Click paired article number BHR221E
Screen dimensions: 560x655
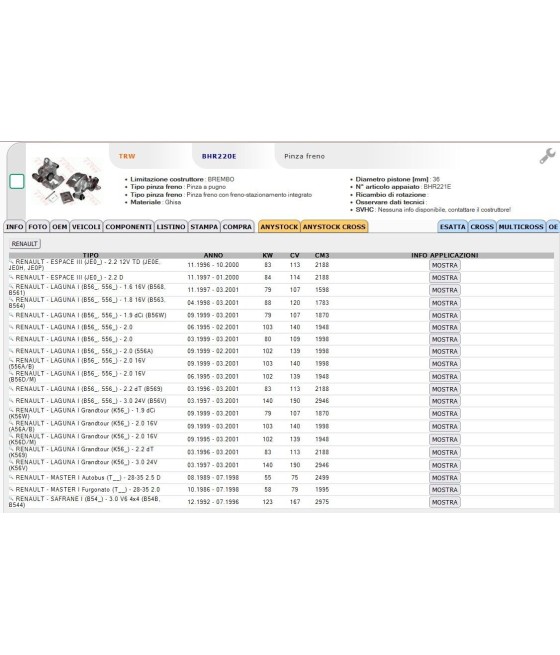[x=437, y=187]
